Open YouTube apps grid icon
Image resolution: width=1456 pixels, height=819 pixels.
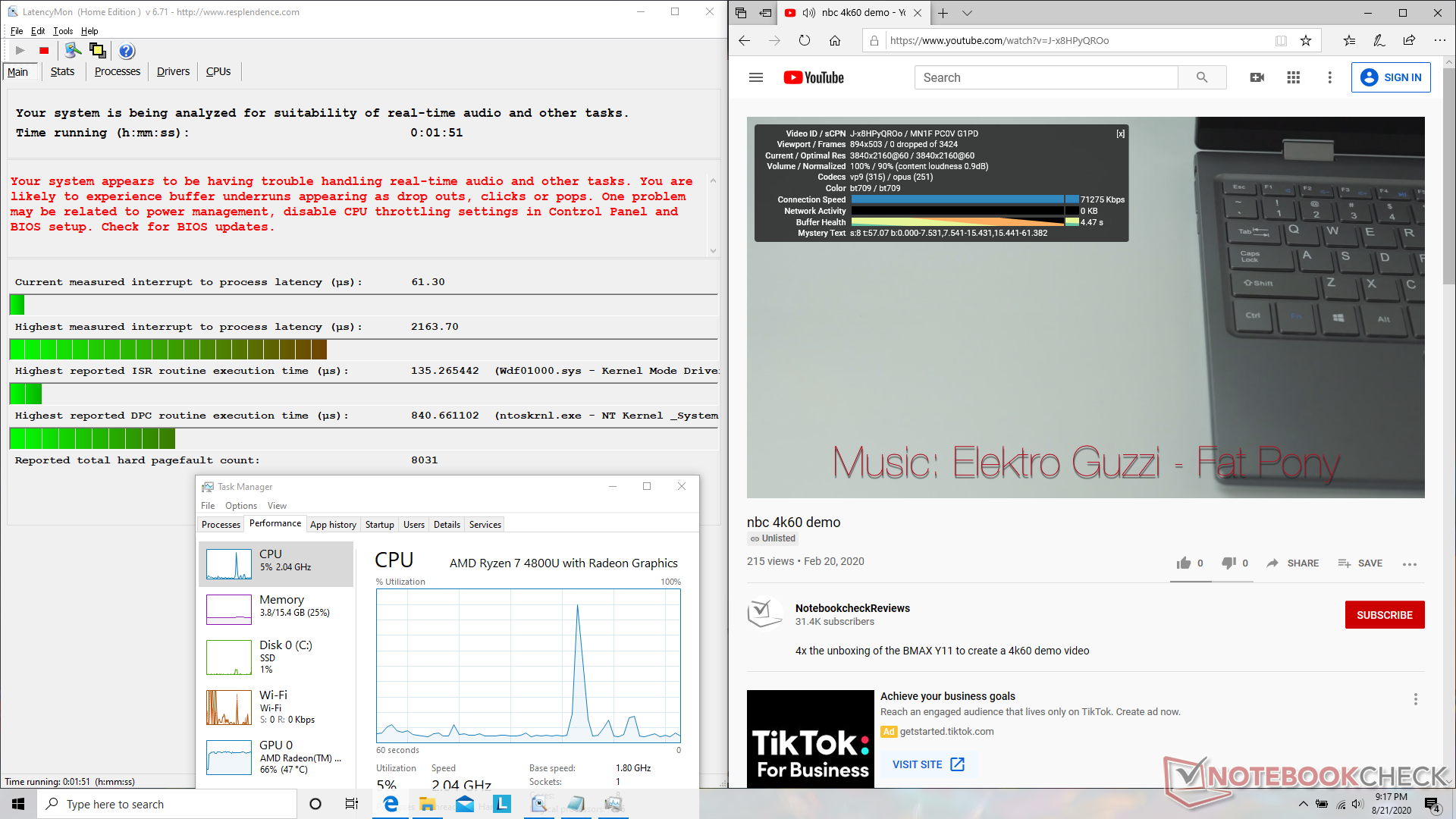click(x=1294, y=77)
